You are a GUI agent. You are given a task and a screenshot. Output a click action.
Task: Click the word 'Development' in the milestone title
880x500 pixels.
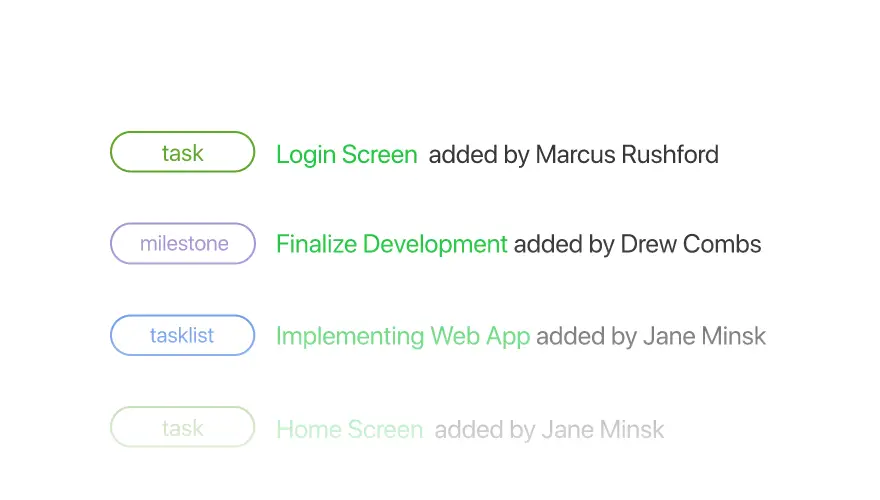tap(435, 245)
